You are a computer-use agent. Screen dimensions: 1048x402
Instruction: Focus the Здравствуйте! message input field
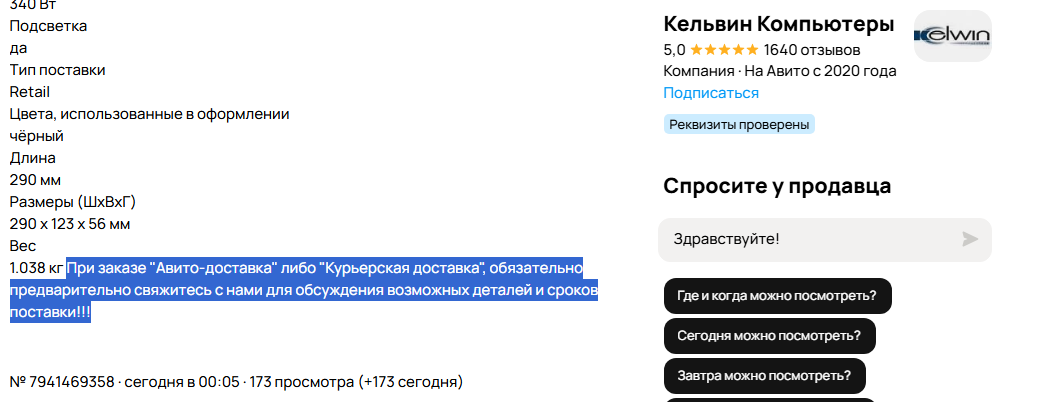click(800, 240)
